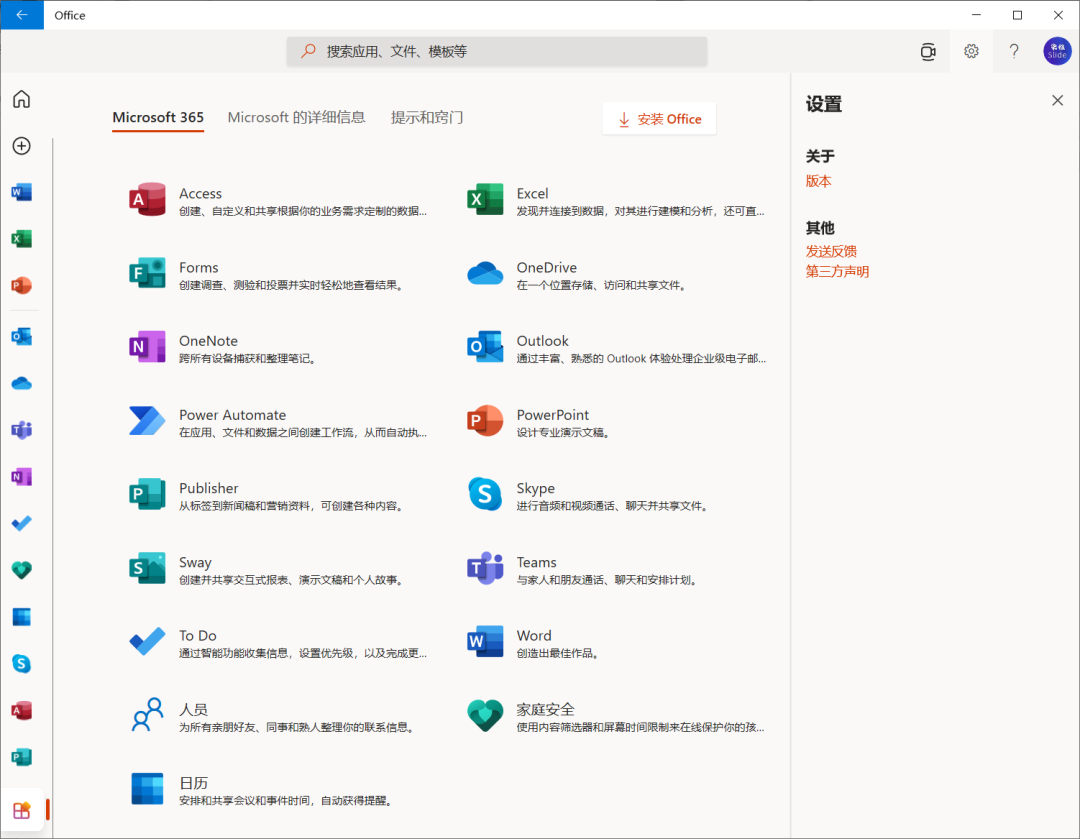Viewport: 1080px width, 839px height.
Task: Click the Power Automate title text
Action: tap(233, 415)
